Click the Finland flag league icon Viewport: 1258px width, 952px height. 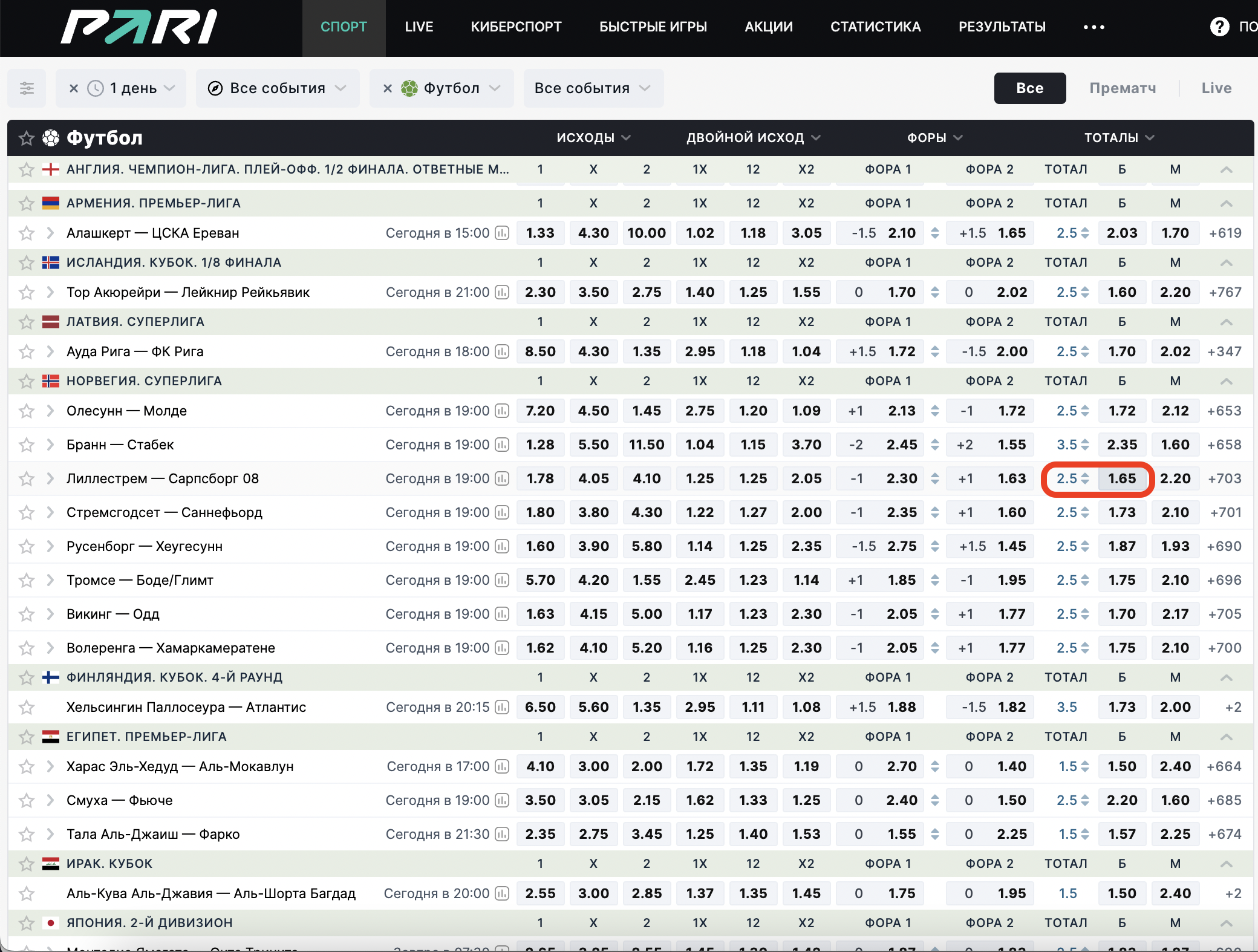[x=51, y=677]
